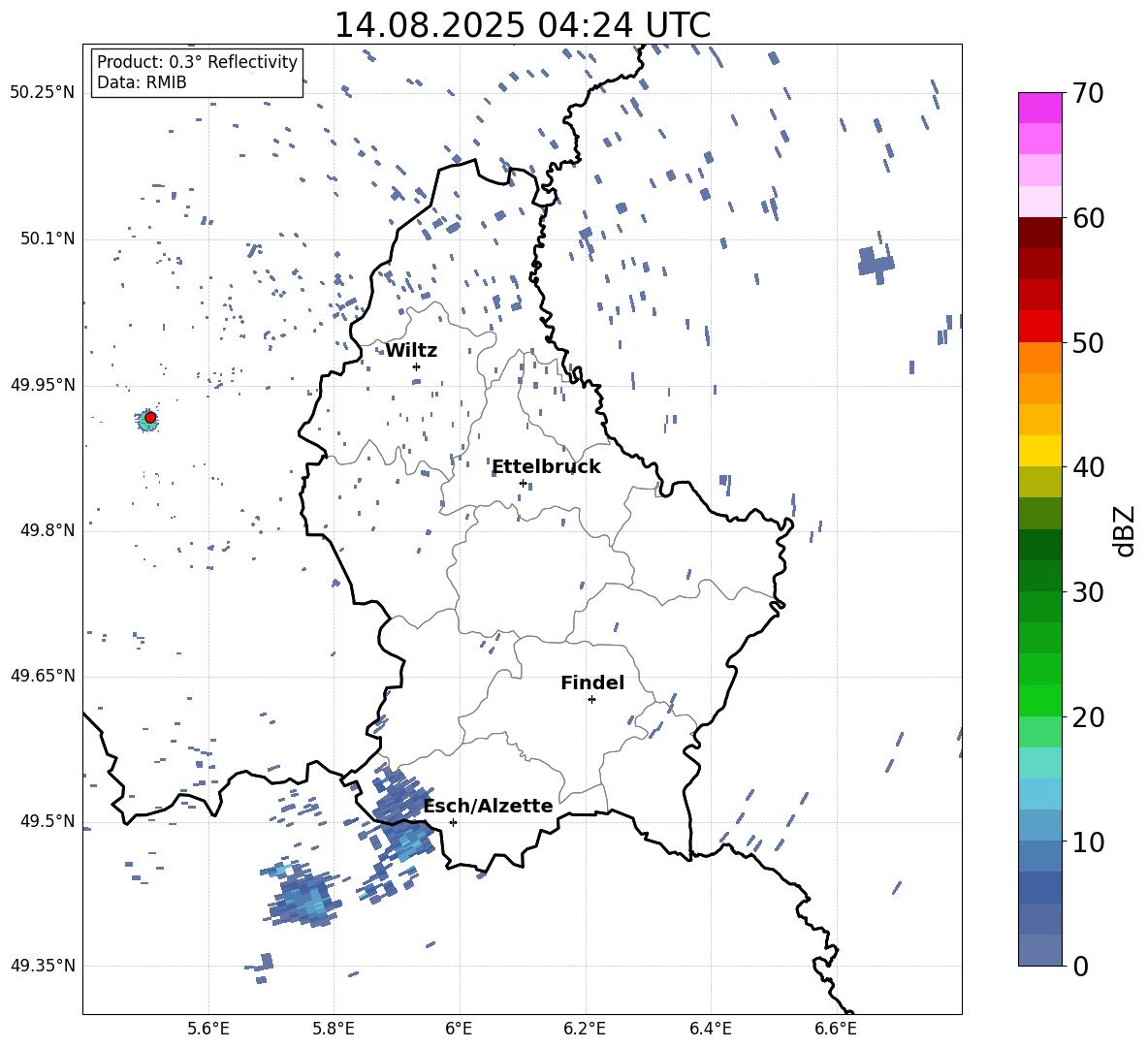1148x1048 pixels.
Task: Click the colorbar value 30
Action: coord(1088,592)
